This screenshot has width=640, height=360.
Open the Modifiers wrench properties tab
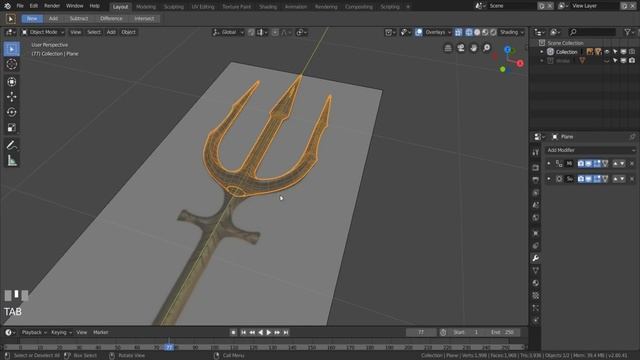tap(536, 258)
